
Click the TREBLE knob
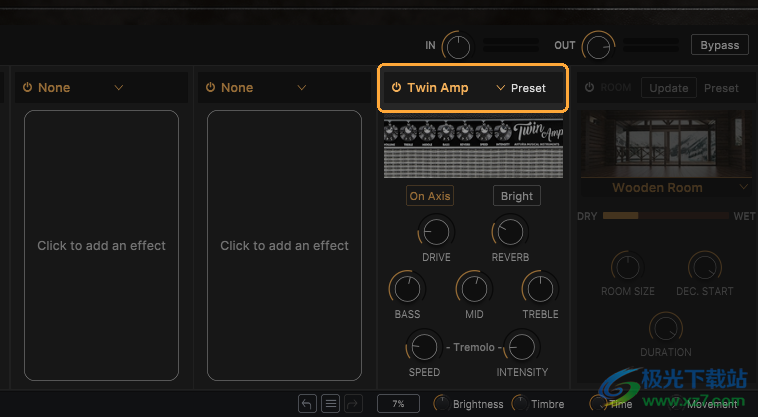(540, 288)
